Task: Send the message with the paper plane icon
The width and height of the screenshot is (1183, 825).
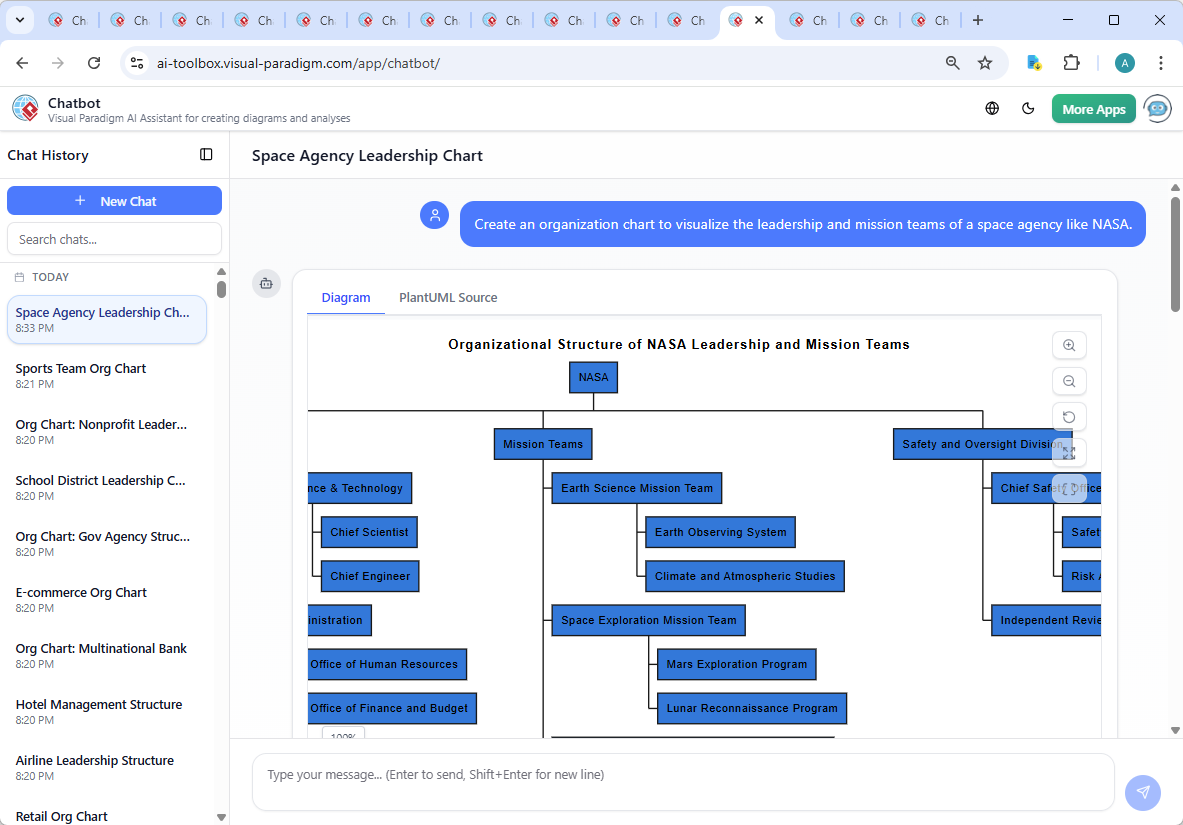Action: pyautogui.click(x=1143, y=792)
